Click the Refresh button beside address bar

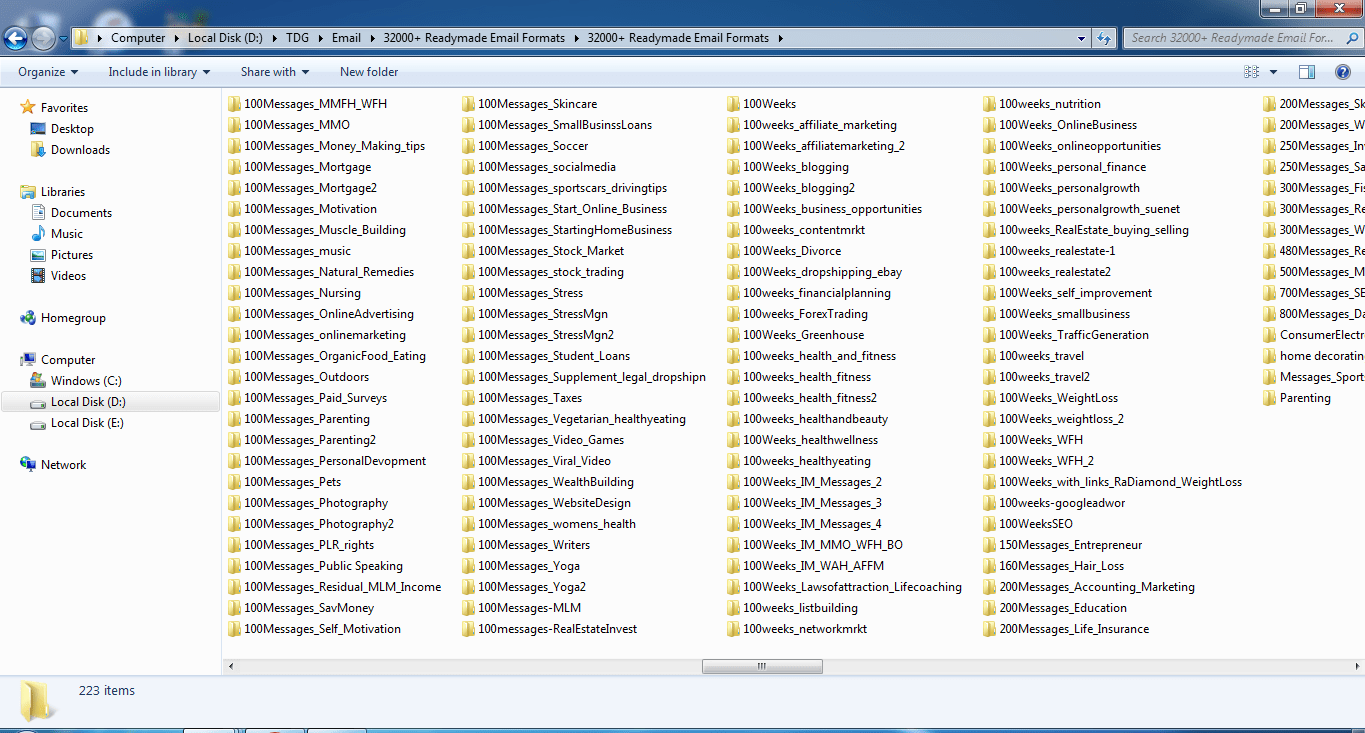[x=1104, y=38]
